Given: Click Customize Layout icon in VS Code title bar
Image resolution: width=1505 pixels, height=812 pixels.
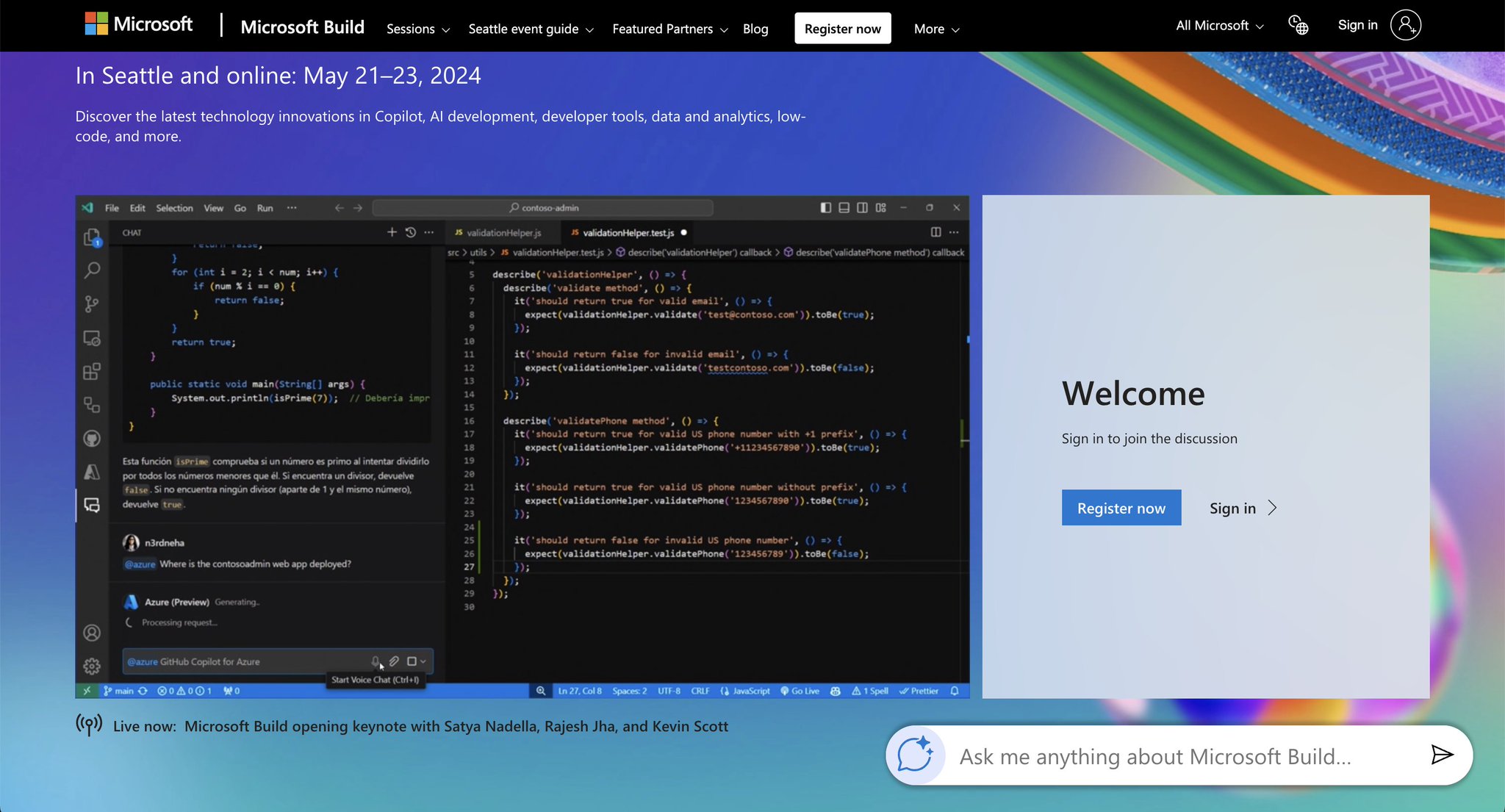Looking at the screenshot, I should coord(881,208).
